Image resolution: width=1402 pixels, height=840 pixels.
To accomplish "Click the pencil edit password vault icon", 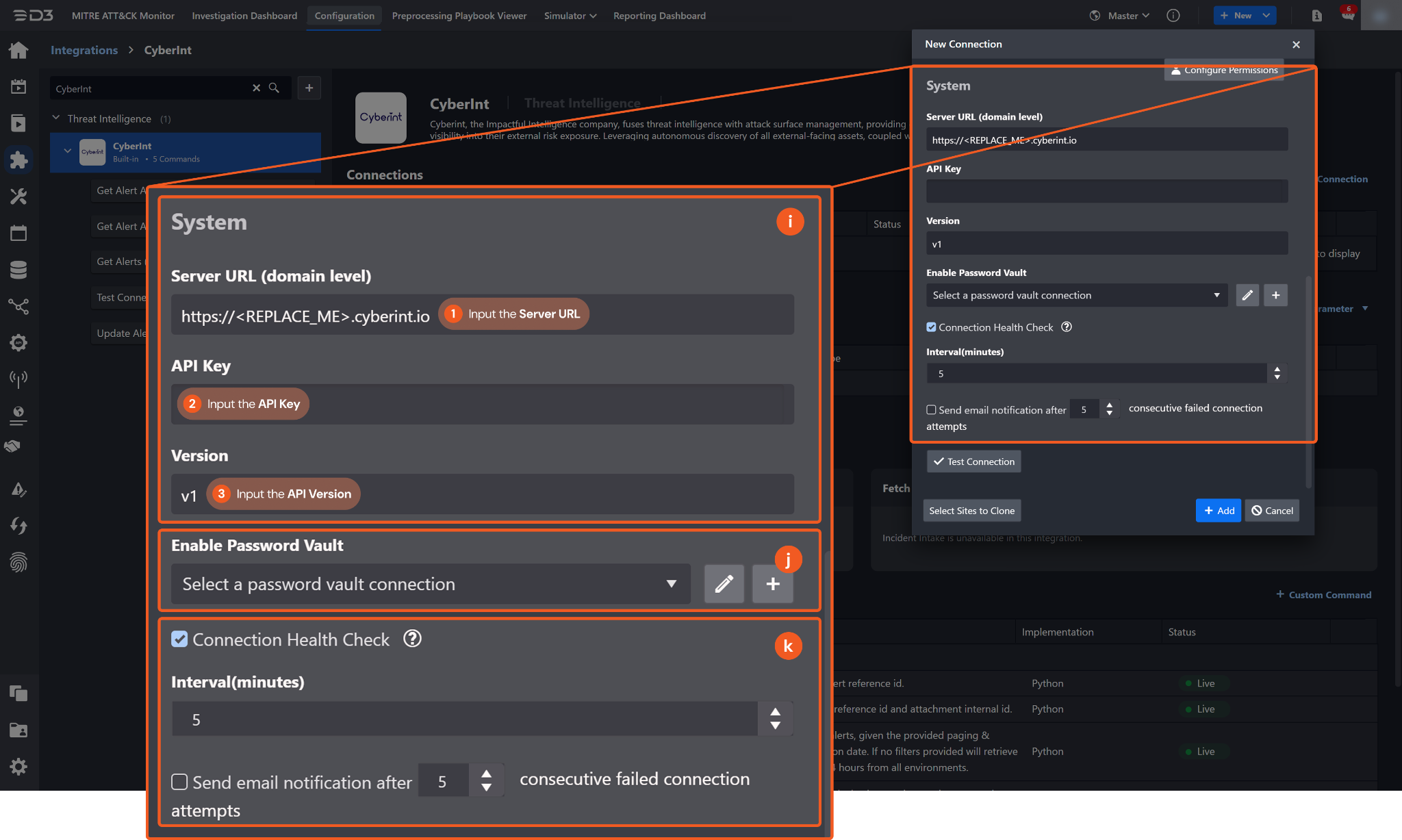I will pos(1247,295).
